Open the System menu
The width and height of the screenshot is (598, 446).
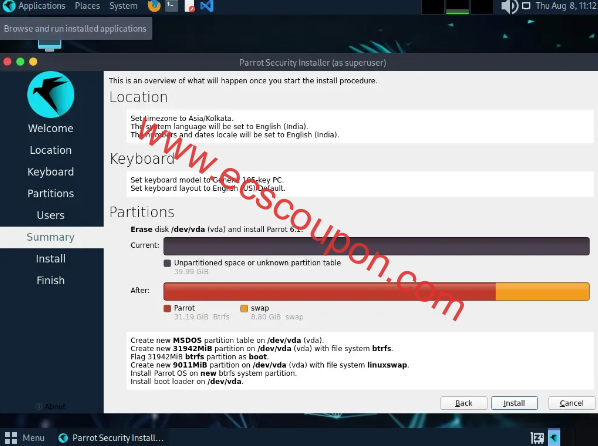[123, 6]
